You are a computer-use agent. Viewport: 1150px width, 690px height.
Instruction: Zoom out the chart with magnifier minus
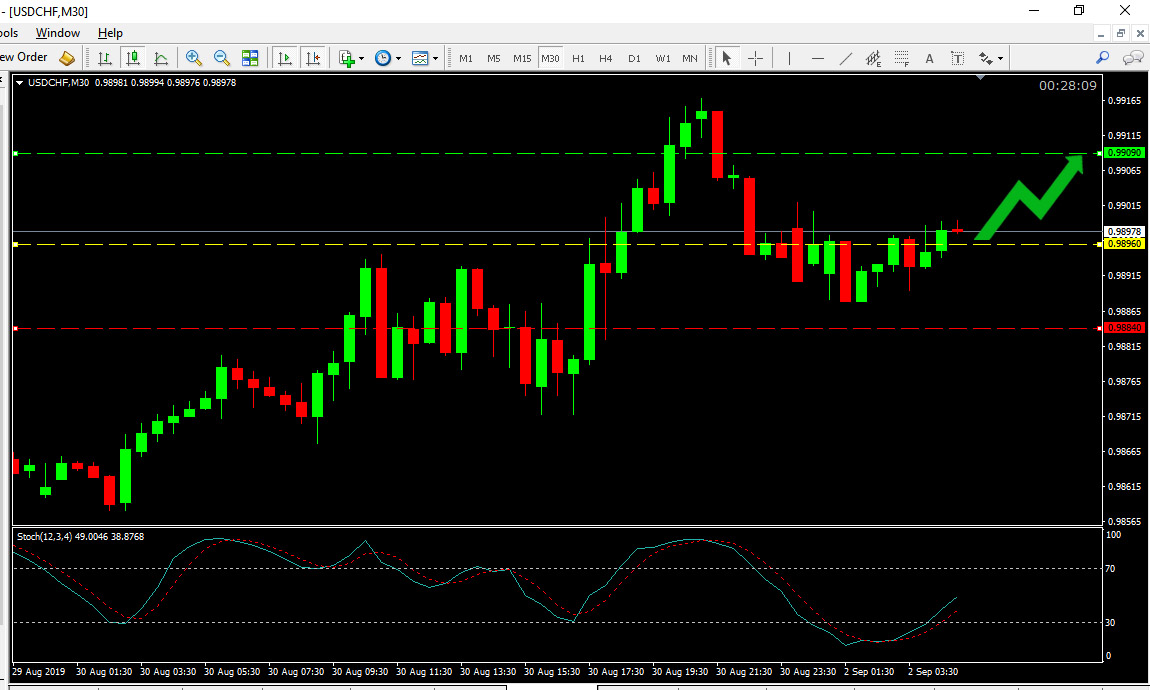click(221, 58)
